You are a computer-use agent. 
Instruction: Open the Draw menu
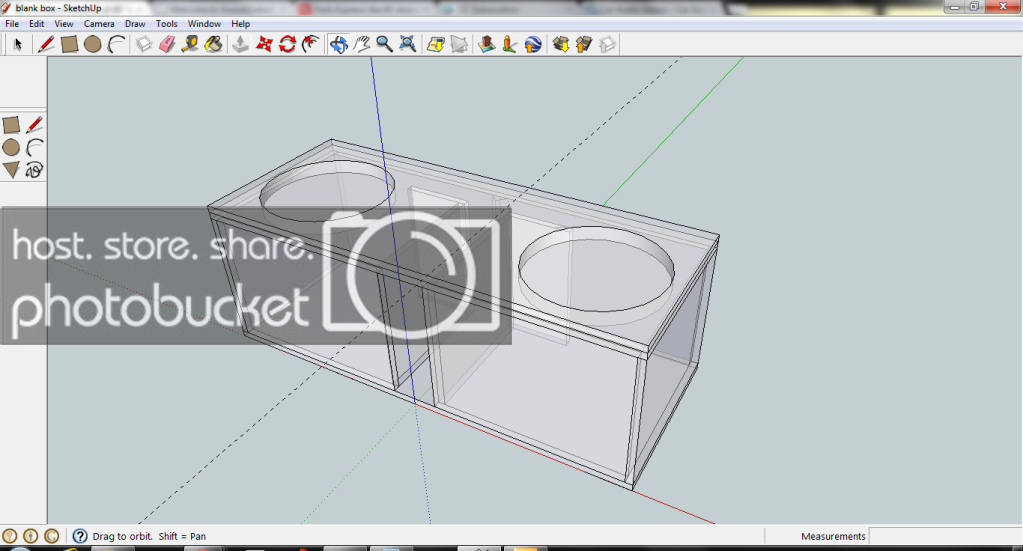point(135,23)
